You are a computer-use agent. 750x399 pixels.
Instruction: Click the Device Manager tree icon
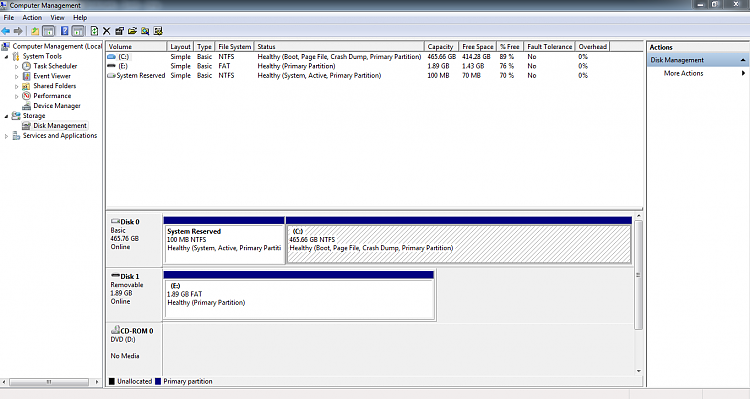point(26,106)
